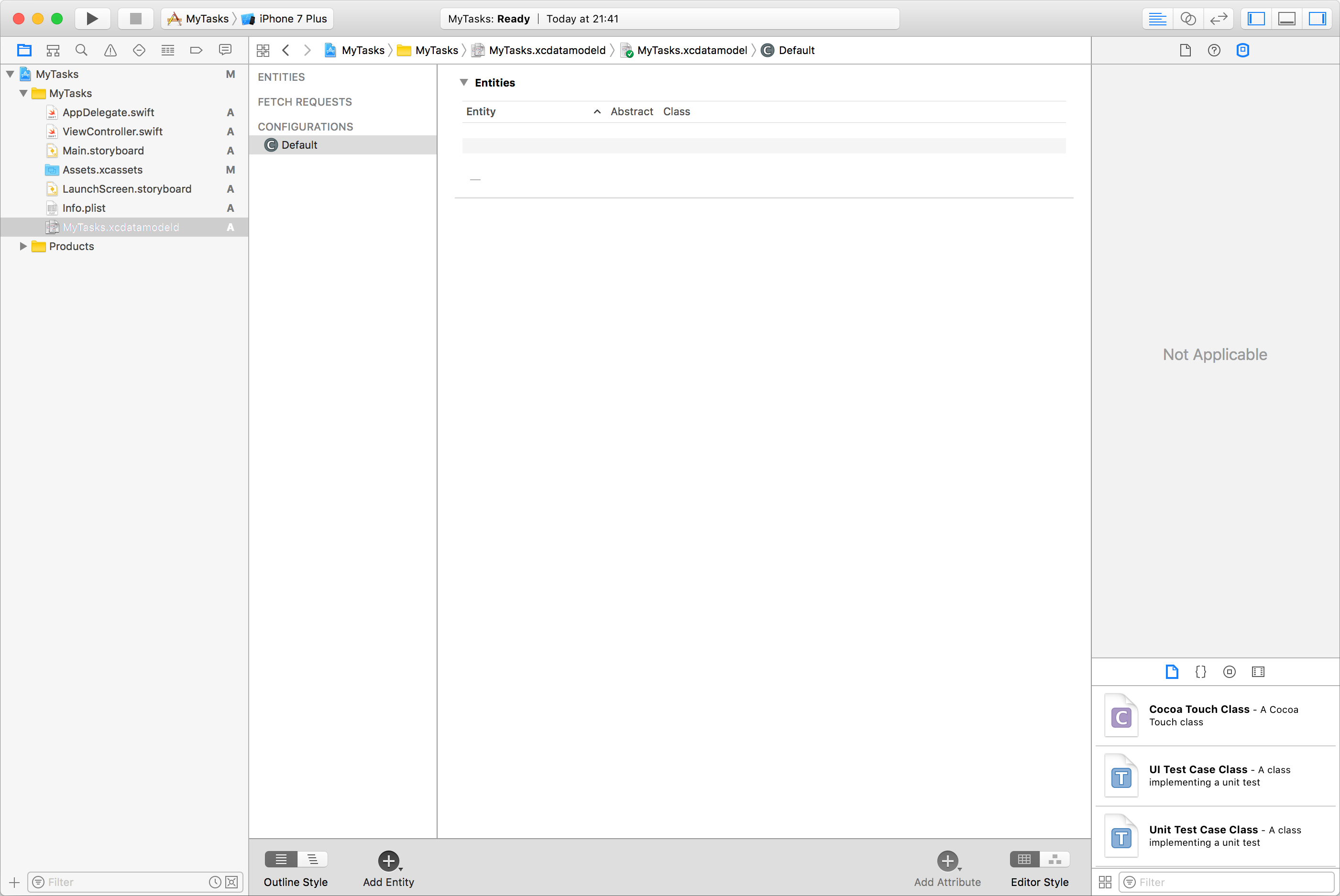Open the Debug navigator
Viewport: 1340px width, 896px height.
[x=167, y=50]
